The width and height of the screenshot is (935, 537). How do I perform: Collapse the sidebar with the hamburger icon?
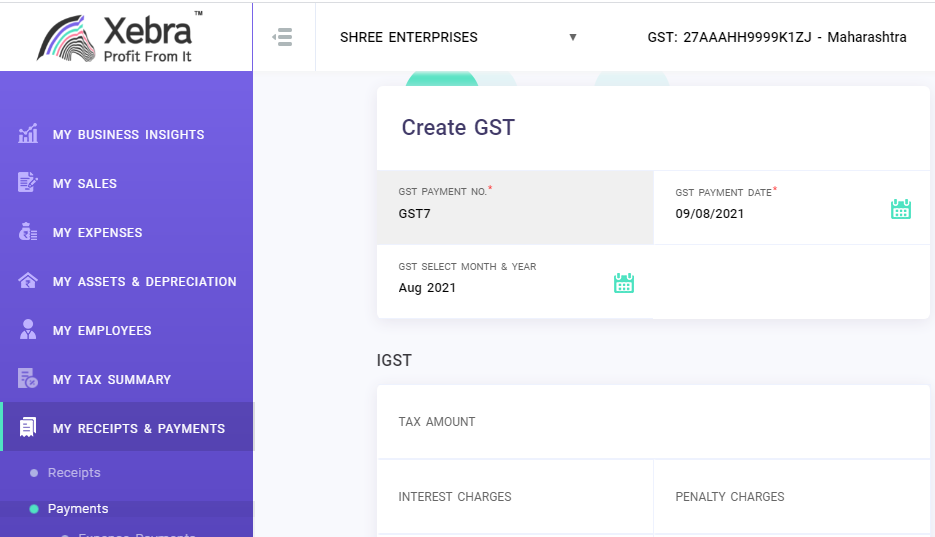283,37
